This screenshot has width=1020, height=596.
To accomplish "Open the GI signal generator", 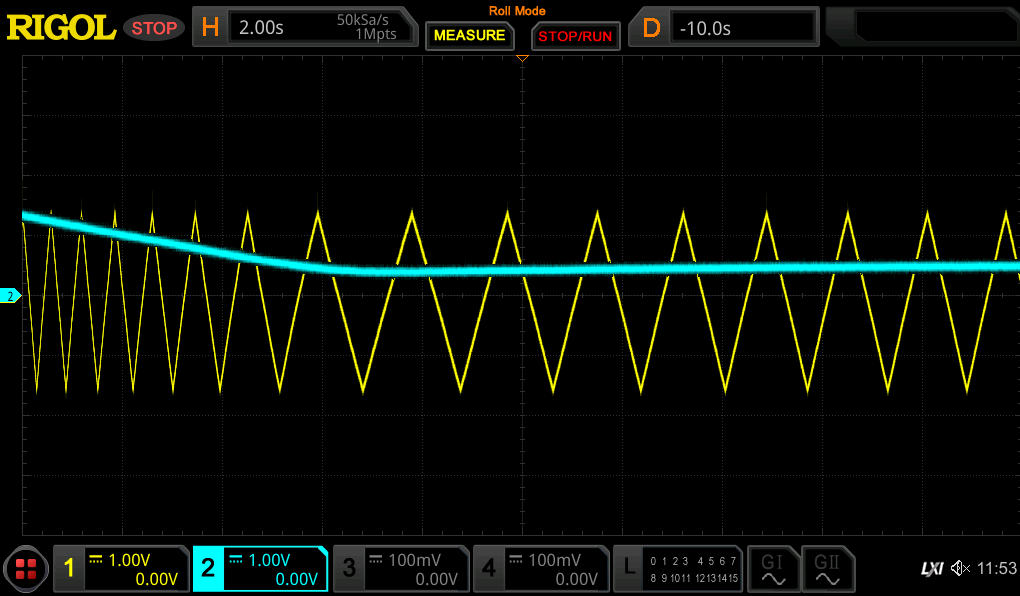I will (x=773, y=569).
